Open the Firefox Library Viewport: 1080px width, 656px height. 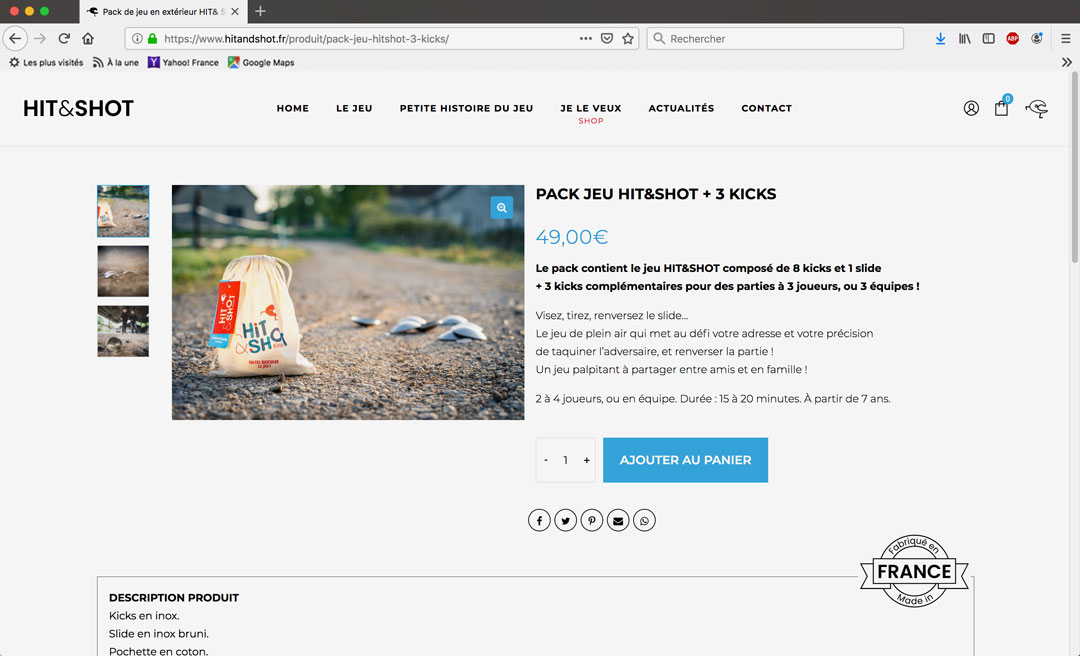[964, 39]
